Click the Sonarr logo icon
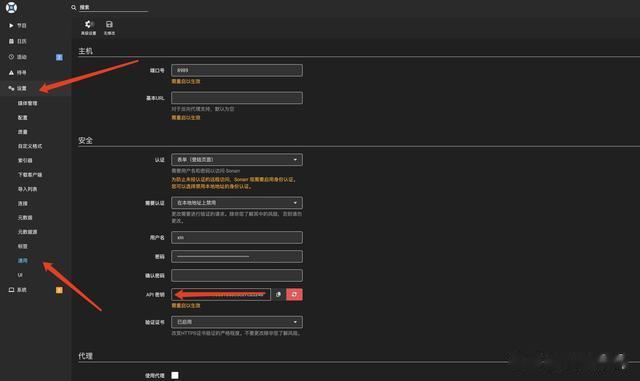 [11, 7]
